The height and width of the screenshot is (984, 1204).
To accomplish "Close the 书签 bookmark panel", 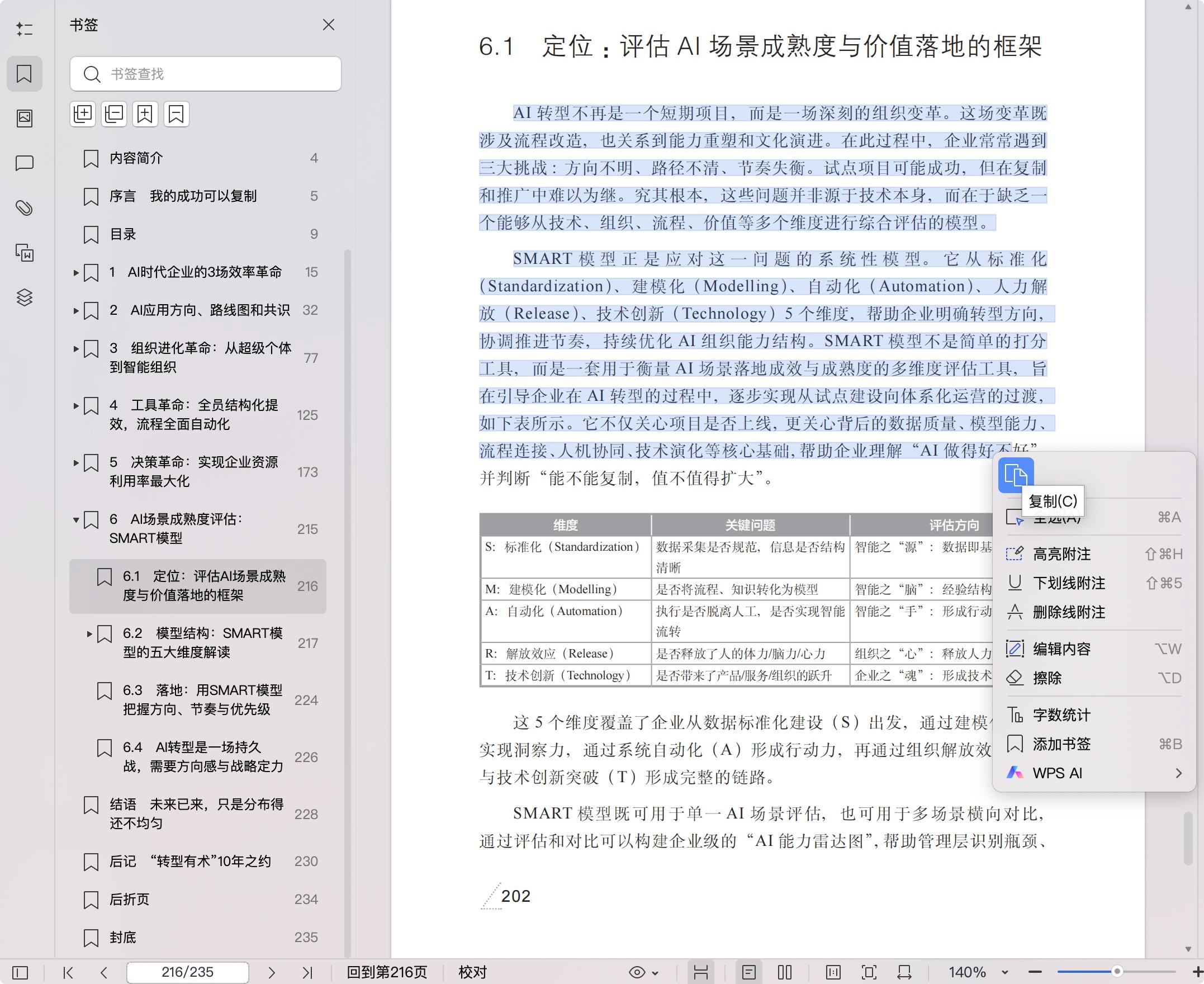I will coord(329,25).
